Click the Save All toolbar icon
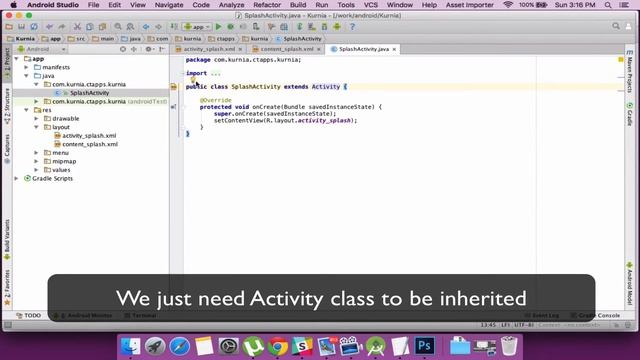The image size is (640, 360). pos(21,27)
